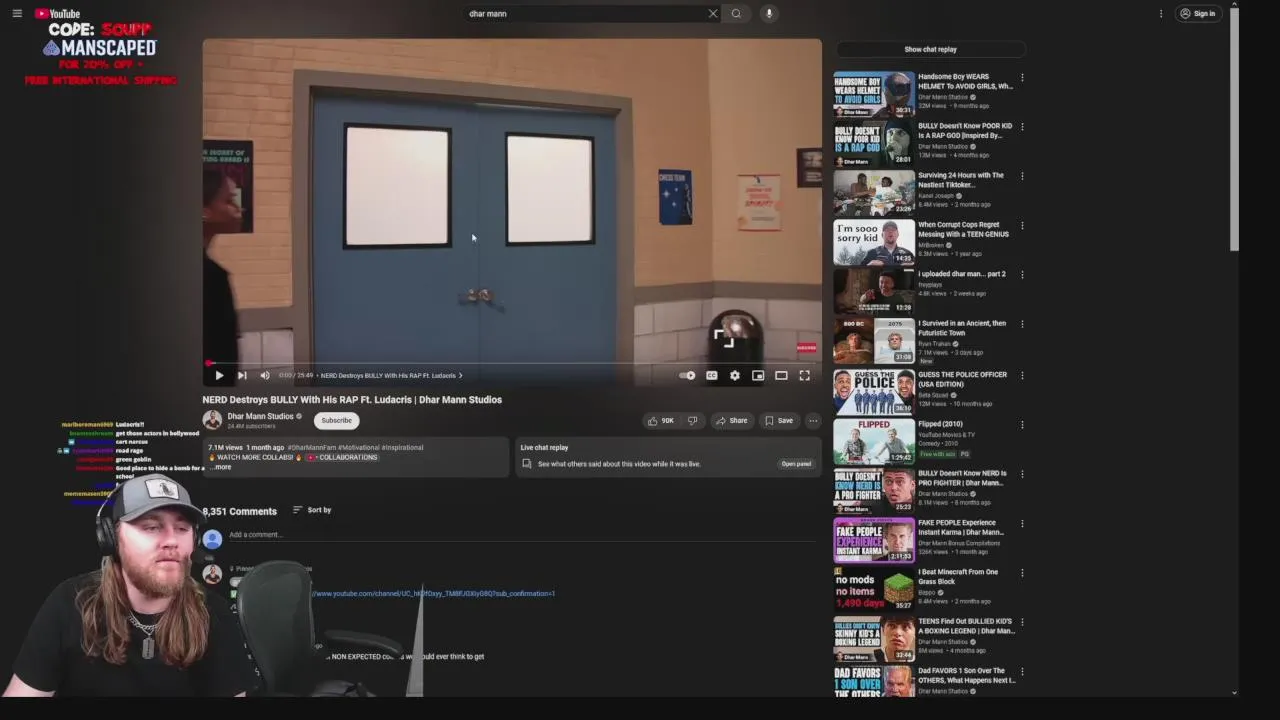Viewport: 1280px width, 720px height.
Task: Open title I uploaded dhar man... part 2
Action: (x=962, y=274)
